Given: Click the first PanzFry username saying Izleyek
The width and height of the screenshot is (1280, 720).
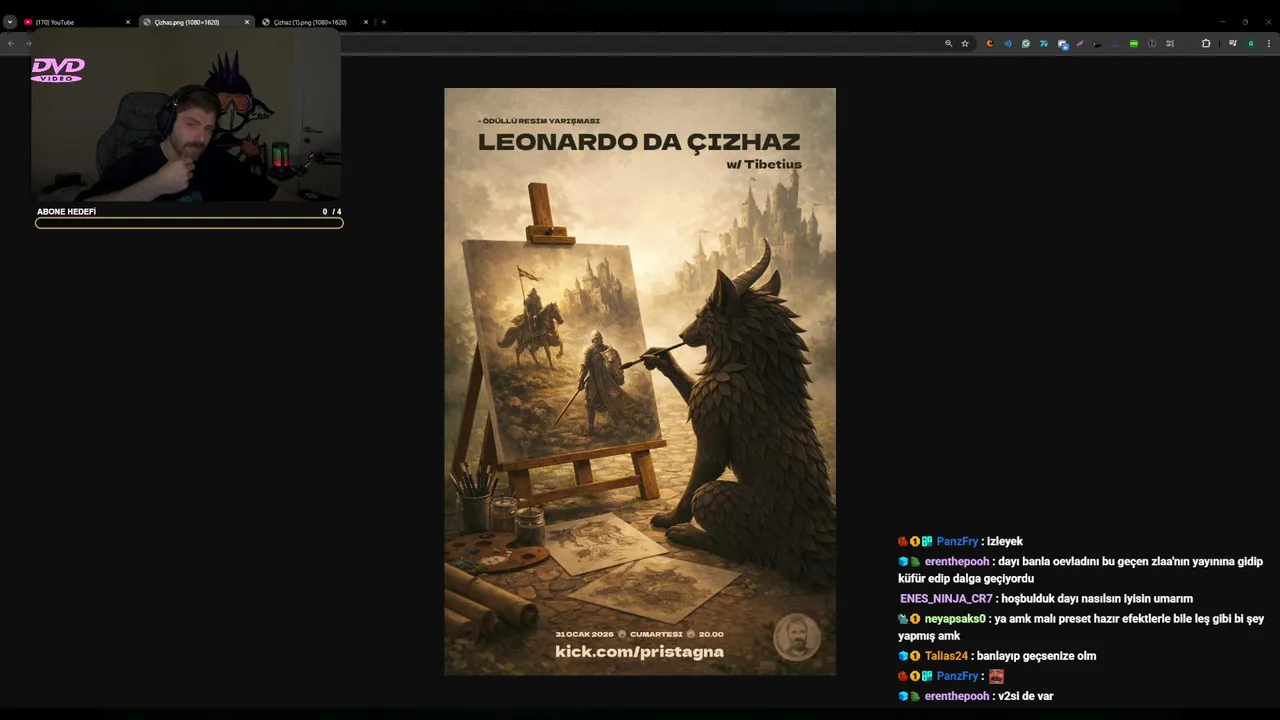Looking at the screenshot, I should 957,541.
